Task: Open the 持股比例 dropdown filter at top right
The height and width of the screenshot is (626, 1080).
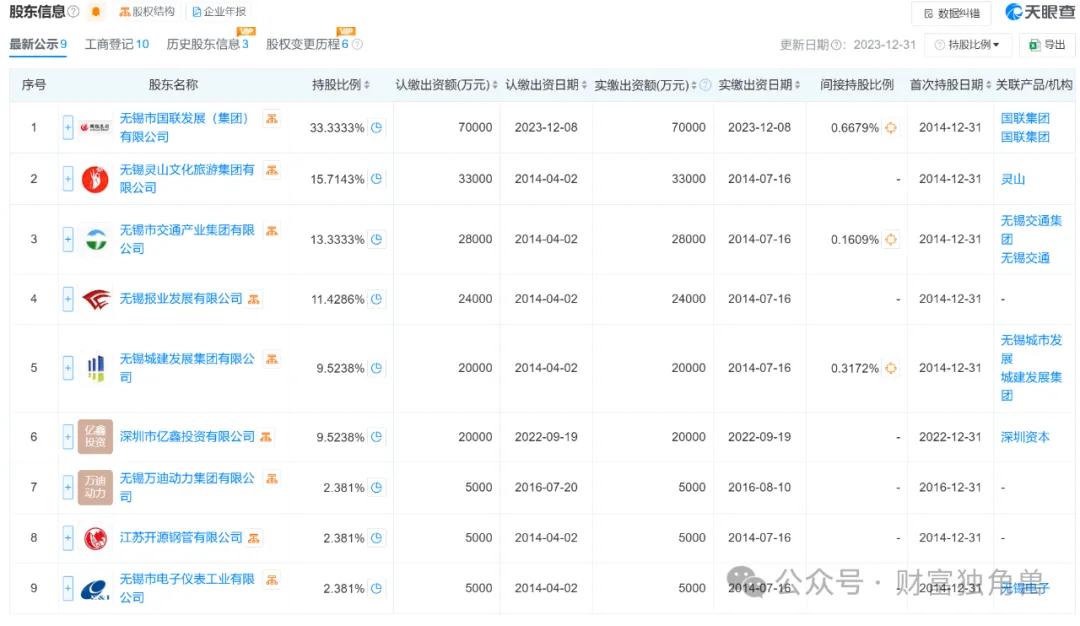Action: tap(968, 45)
